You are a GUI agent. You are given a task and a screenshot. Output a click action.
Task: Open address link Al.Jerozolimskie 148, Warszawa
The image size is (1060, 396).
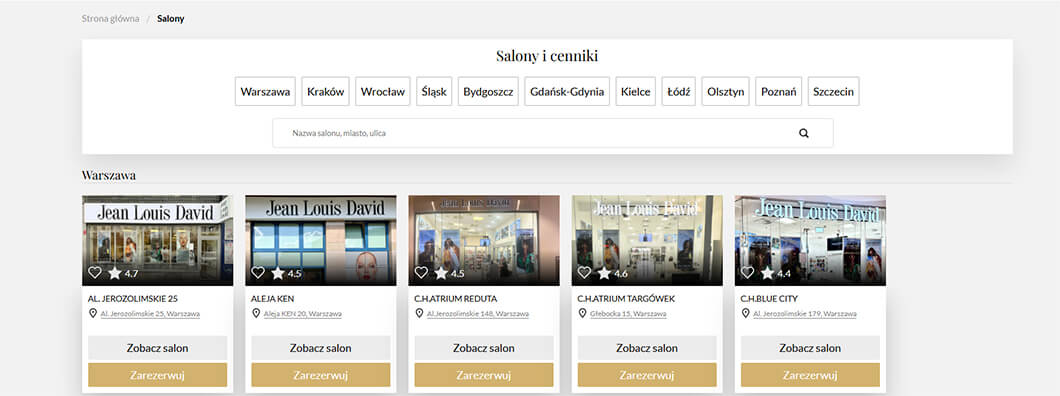[478, 314]
